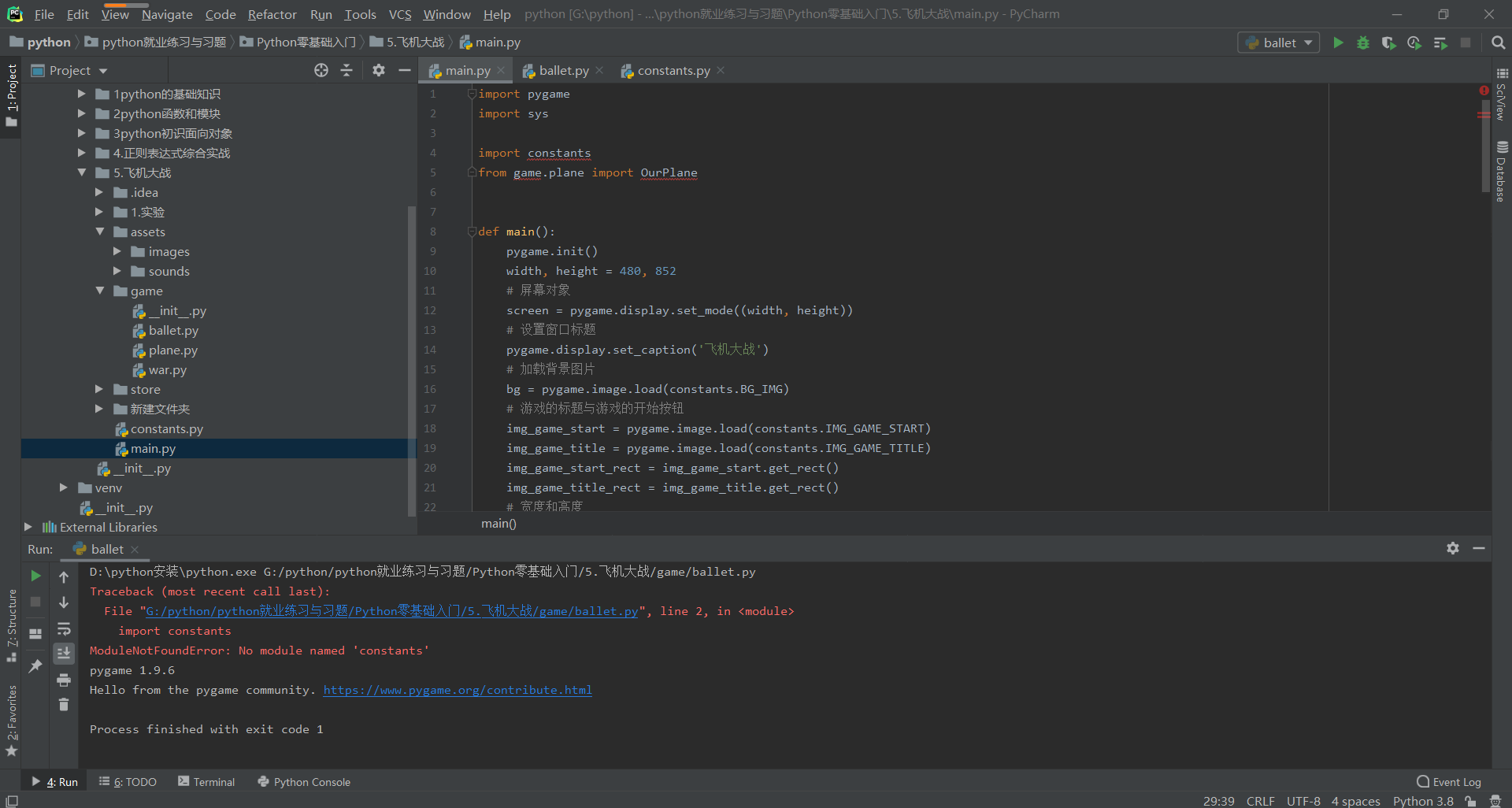This screenshot has height=808, width=1512.
Task: Click Python 3.8 interpreter in status bar
Action: point(1423,801)
